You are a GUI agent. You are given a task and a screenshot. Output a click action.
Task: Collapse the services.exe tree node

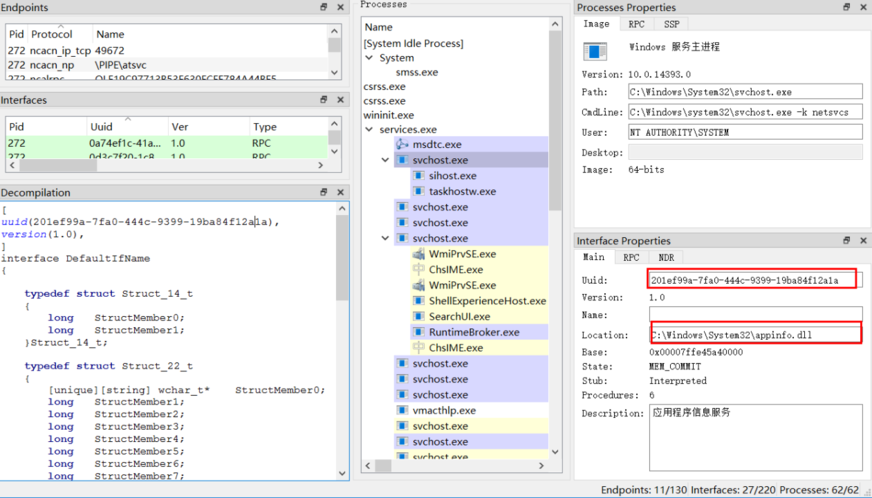pos(369,129)
